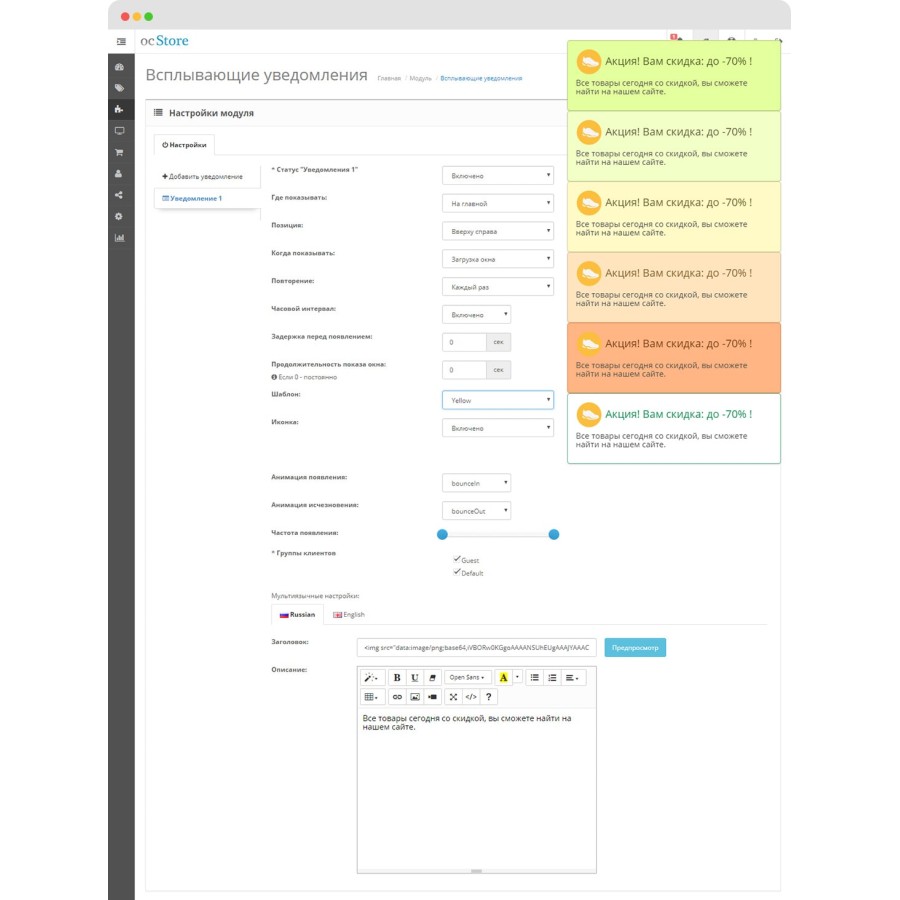Click the Задержка перед появлением input
900x900 pixels.
pos(464,342)
